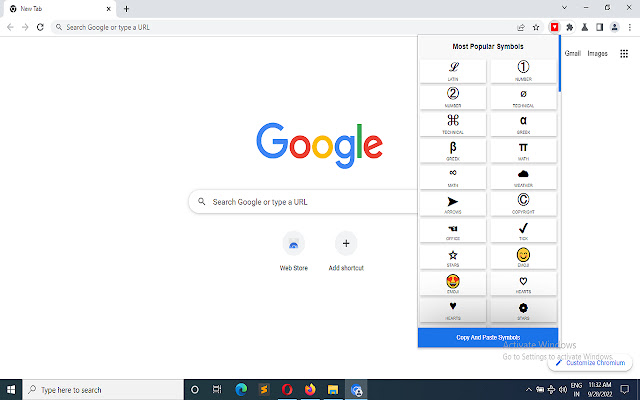Copy the outlined heart Hearts symbol
The image size is (640, 400).
coord(523,283)
